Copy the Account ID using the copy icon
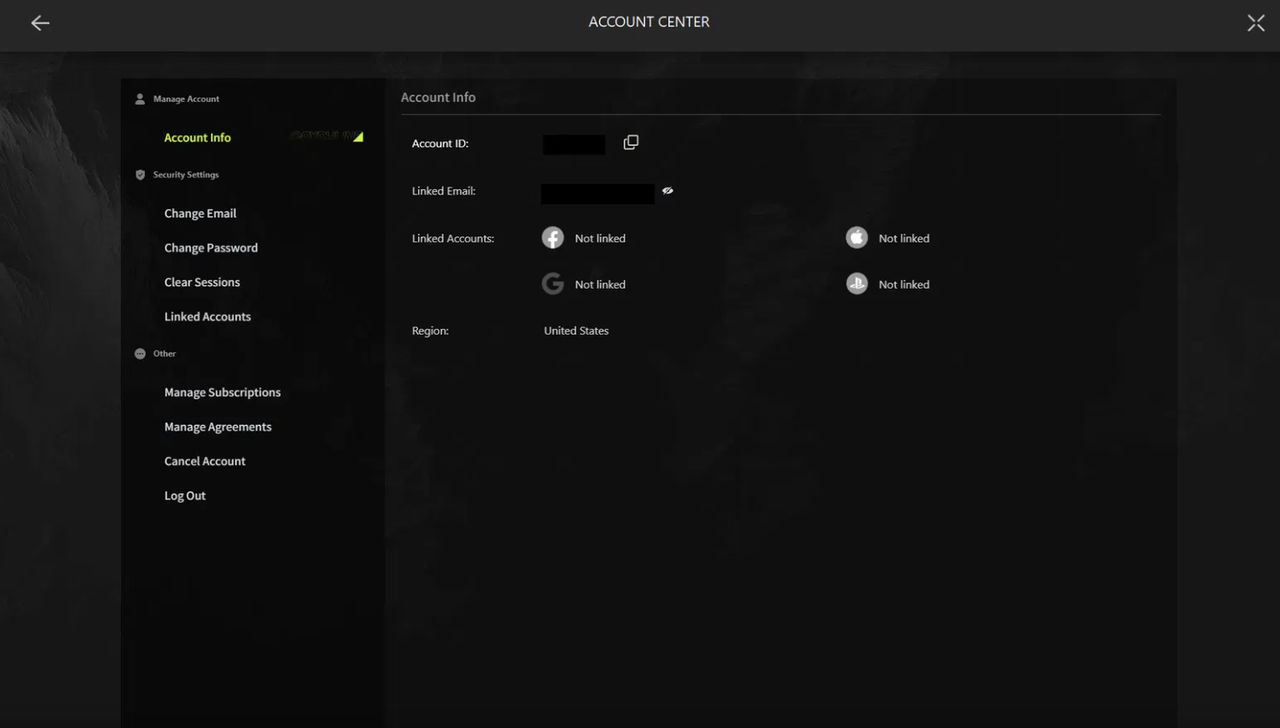 coord(630,142)
